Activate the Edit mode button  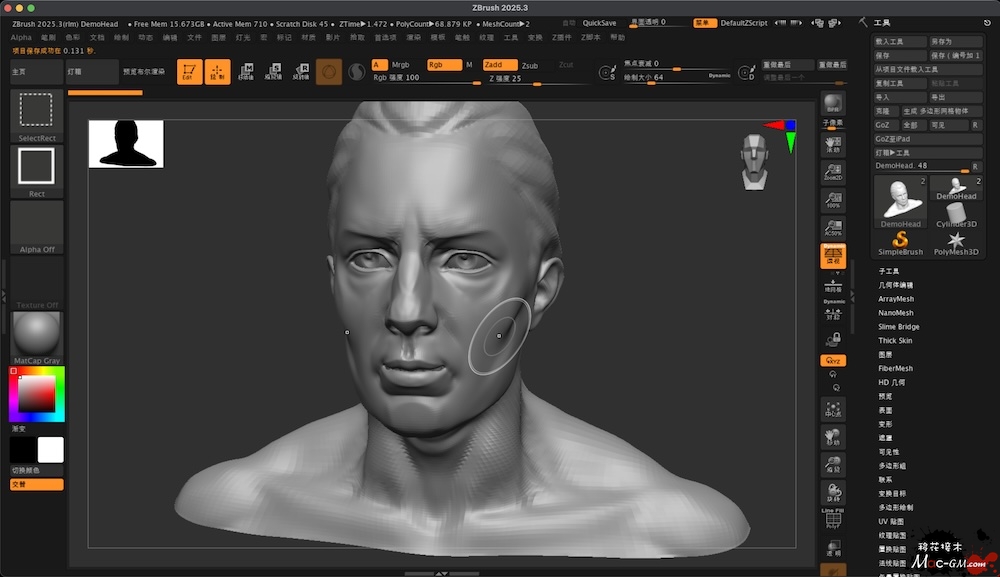pos(189,71)
